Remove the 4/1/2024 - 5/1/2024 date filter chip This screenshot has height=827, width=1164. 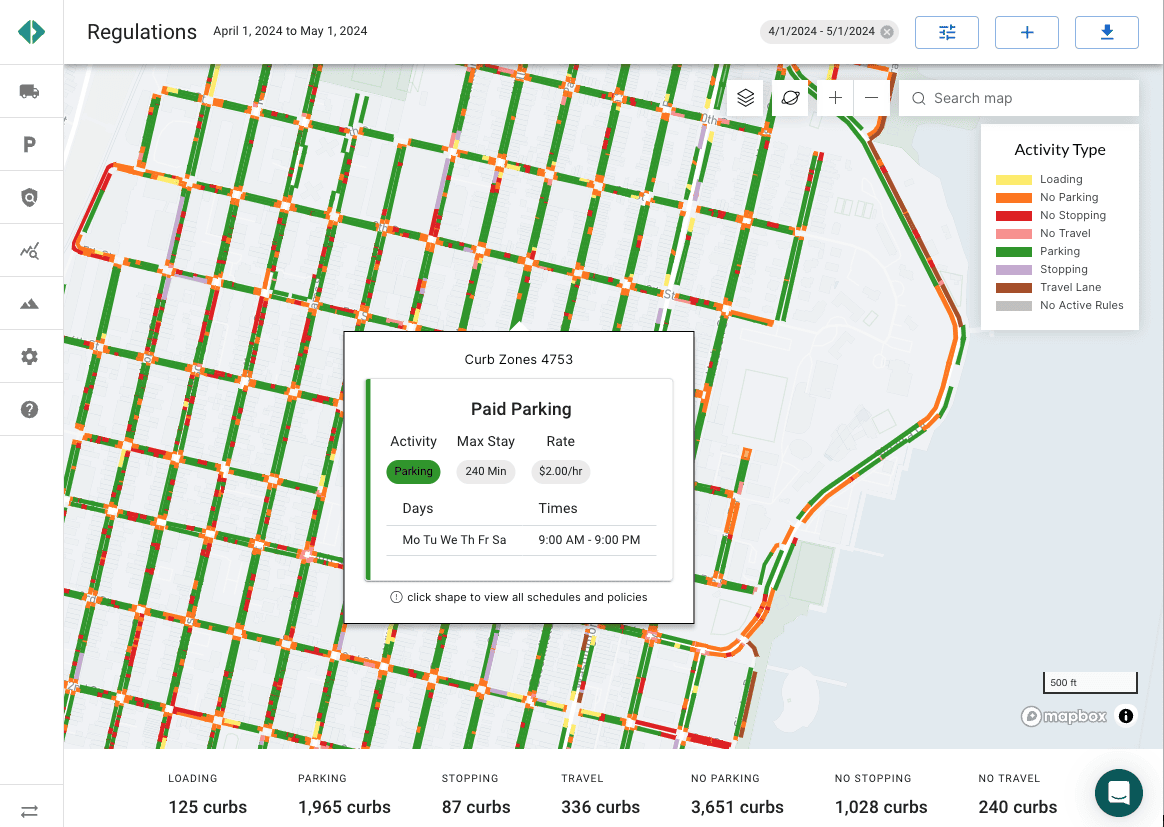click(887, 32)
